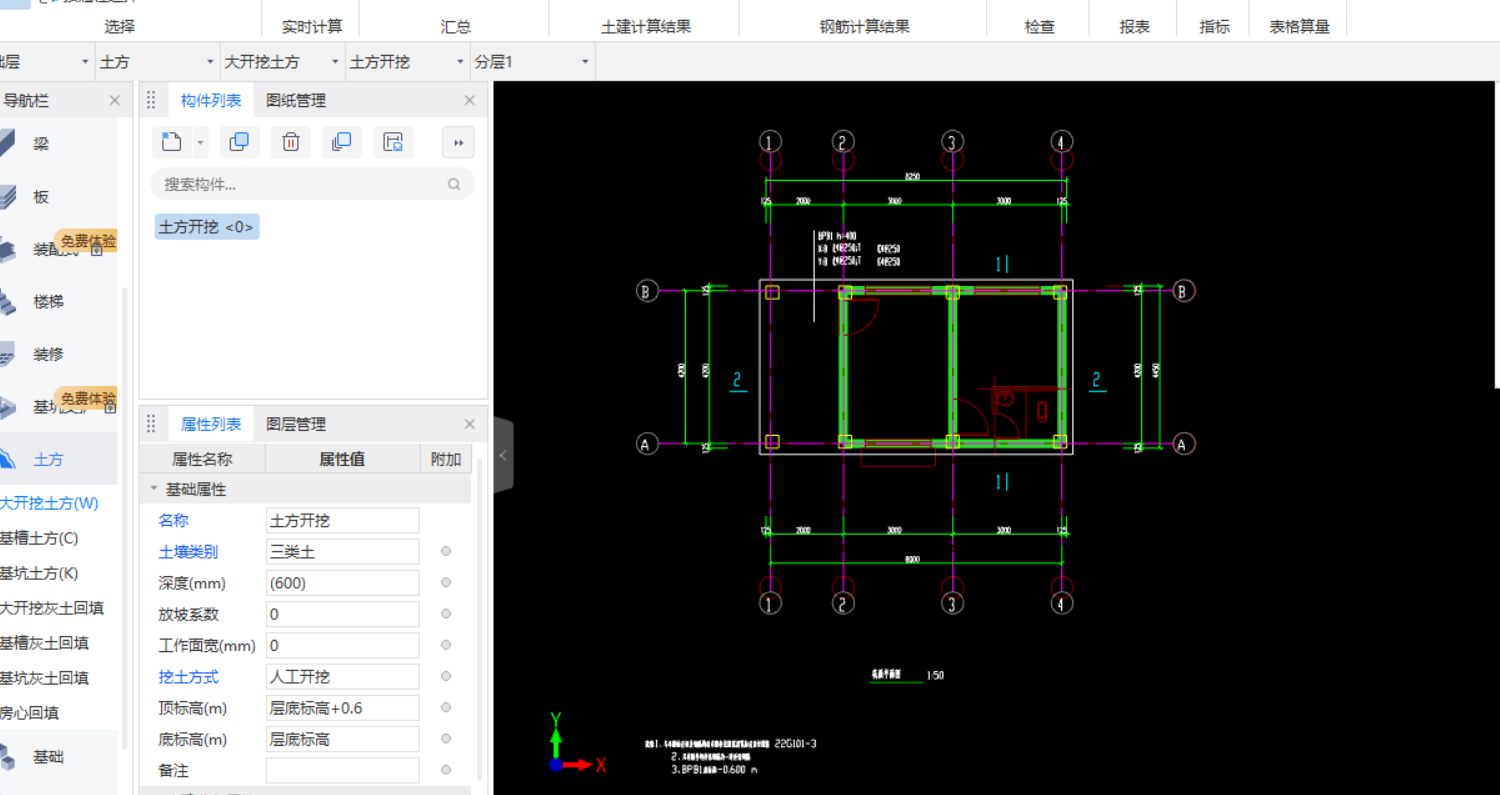Switch to the 图层管理 tab
Viewport: 1500px width, 795px height.
point(296,424)
